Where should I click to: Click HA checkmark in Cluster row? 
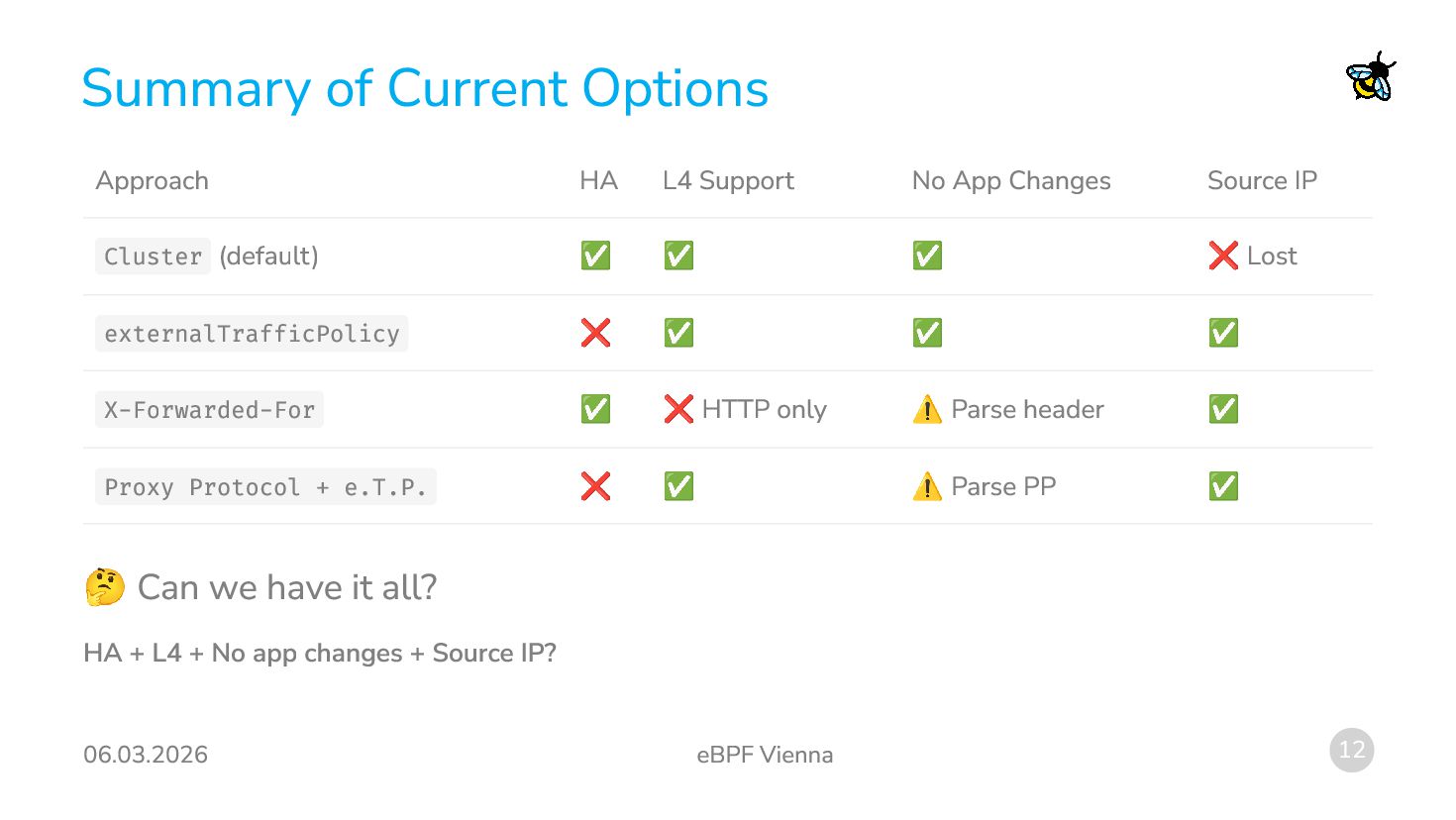(595, 256)
